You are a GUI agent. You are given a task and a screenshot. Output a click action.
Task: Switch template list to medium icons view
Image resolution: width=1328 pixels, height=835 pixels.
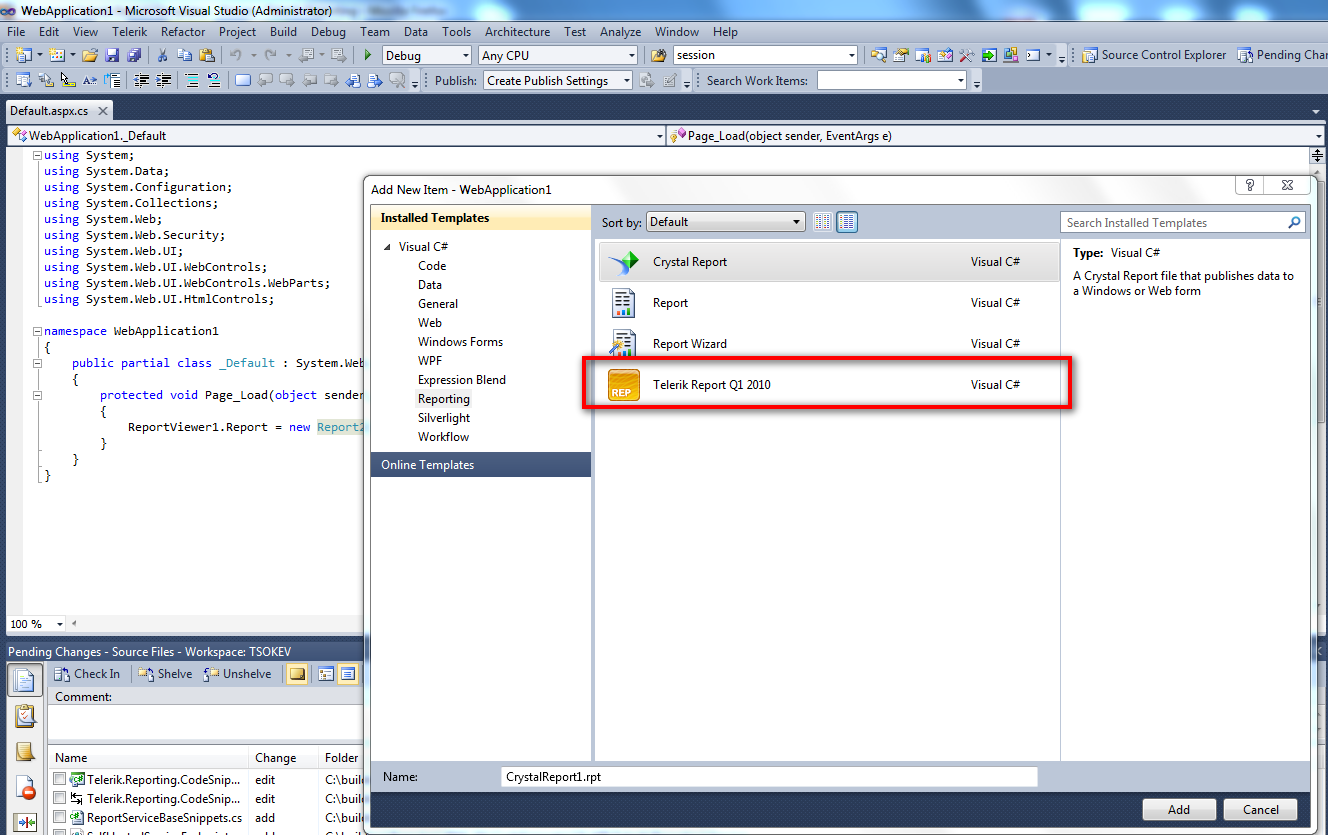point(847,222)
